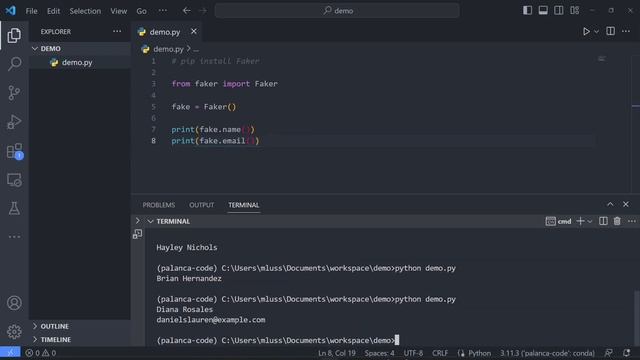Viewport: 640px width, 360px height.
Task: Select Python language mode in status bar
Action: coord(479,353)
